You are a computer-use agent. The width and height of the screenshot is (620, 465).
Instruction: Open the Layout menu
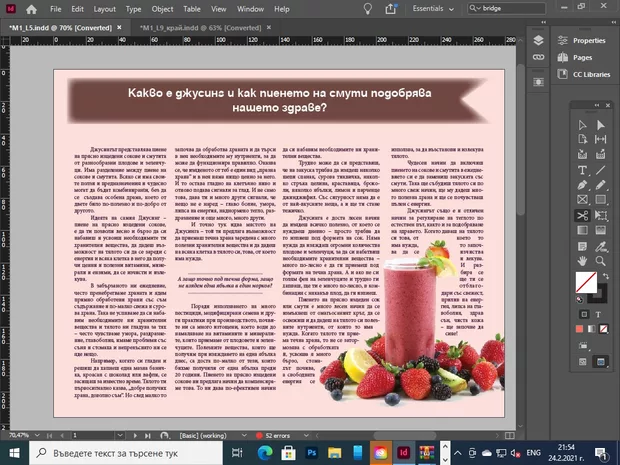coord(103,8)
